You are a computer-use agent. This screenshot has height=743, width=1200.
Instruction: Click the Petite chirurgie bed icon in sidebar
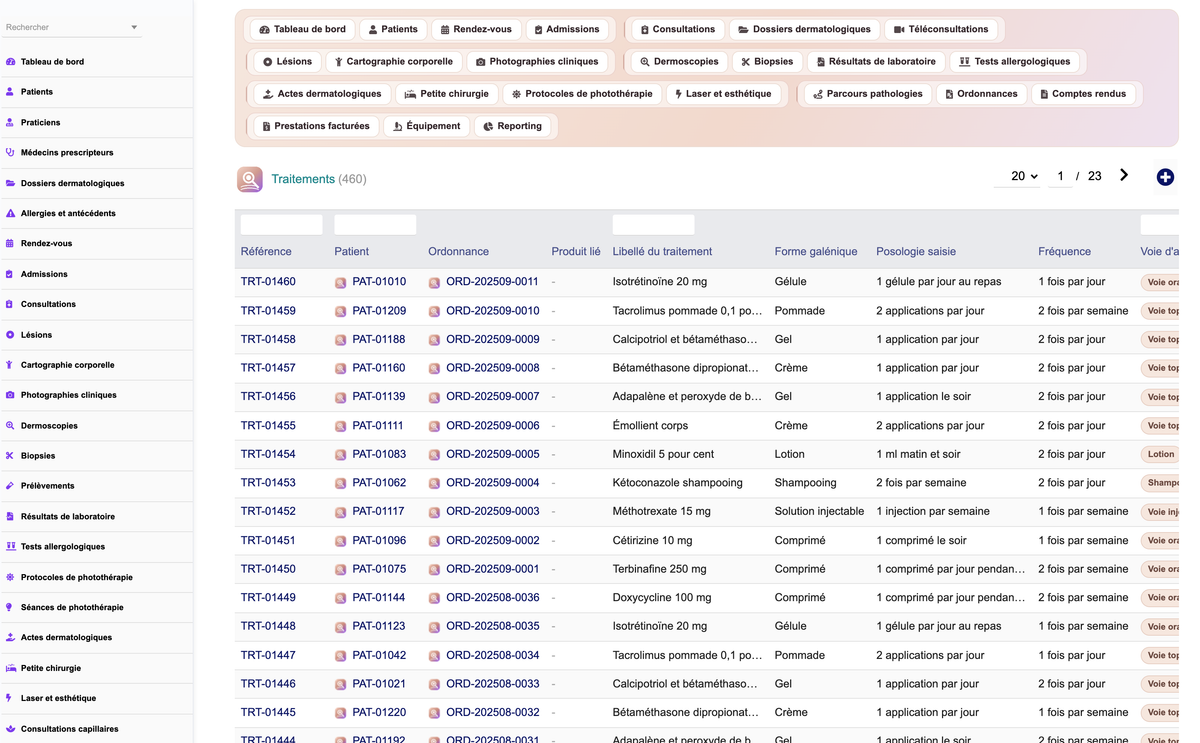10,668
